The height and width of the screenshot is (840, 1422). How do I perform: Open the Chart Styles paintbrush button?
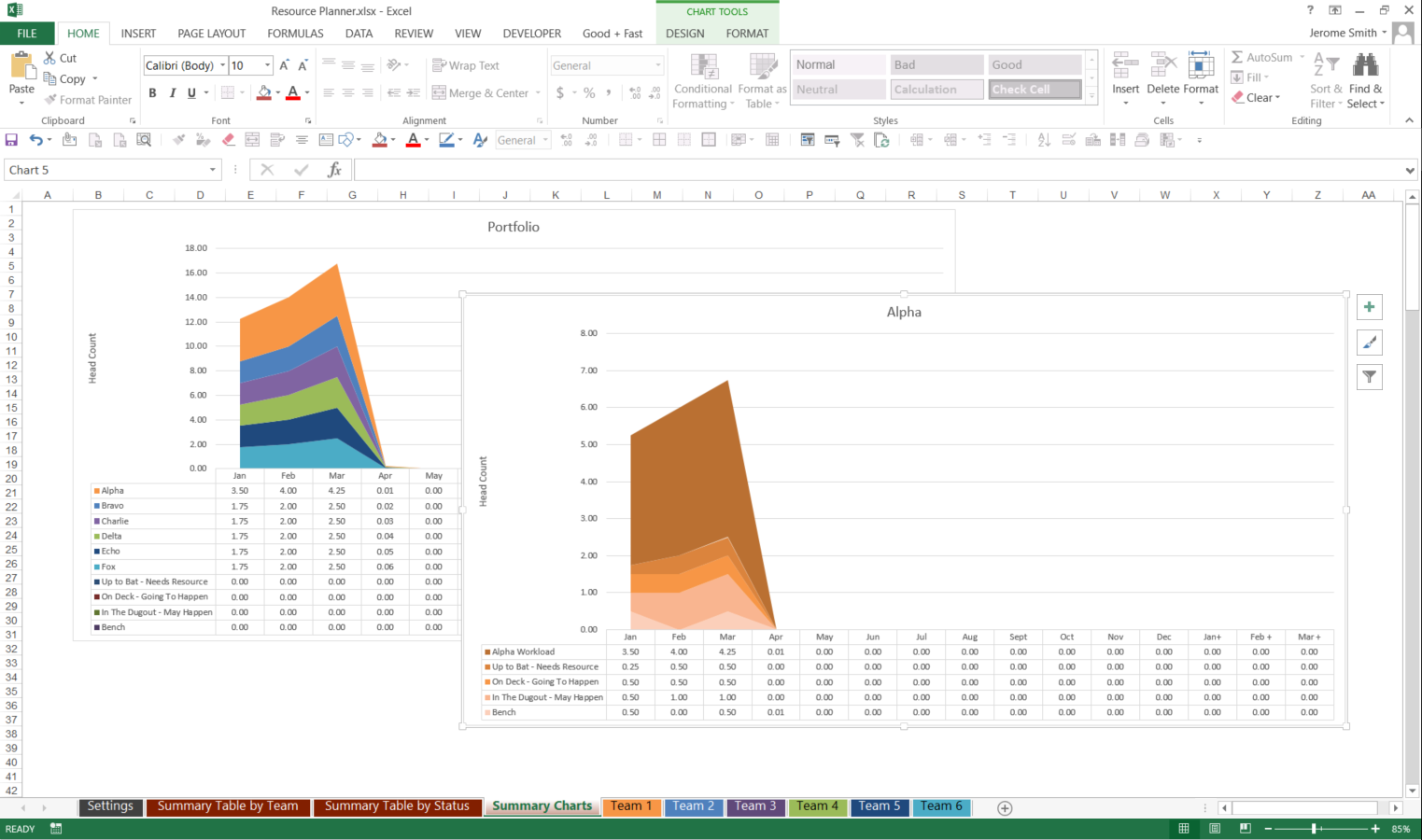point(1369,343)
